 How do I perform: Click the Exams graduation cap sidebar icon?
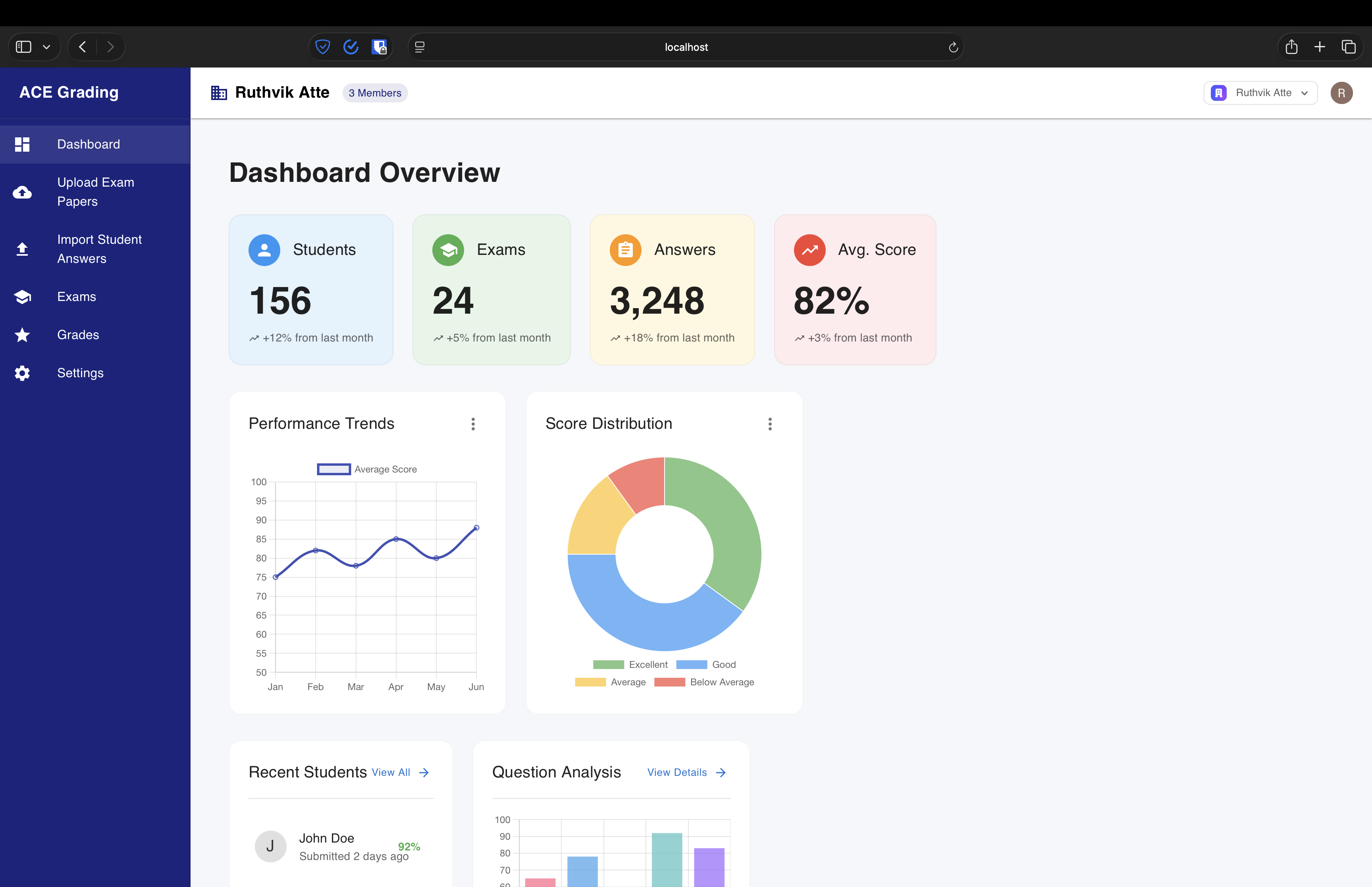pos(22,297)
